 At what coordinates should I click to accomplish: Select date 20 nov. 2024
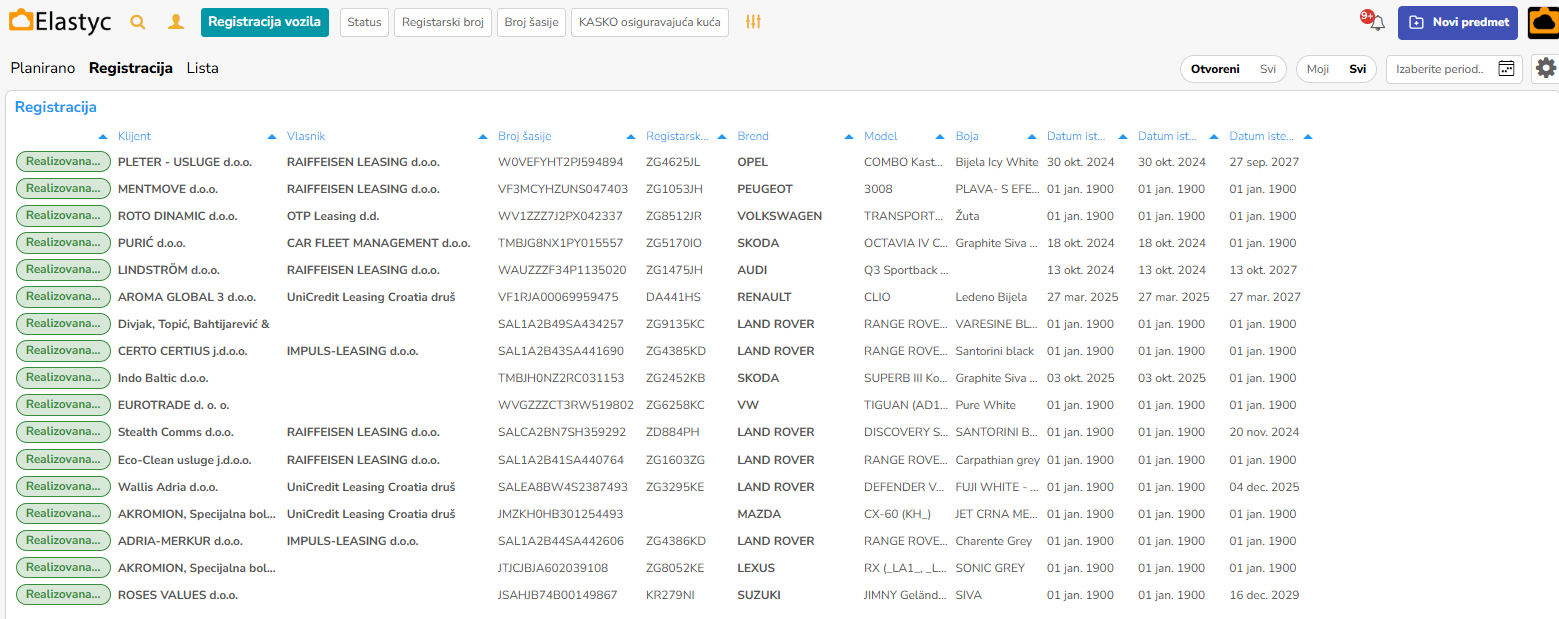pyautogui.click(x=1264, y=432)
